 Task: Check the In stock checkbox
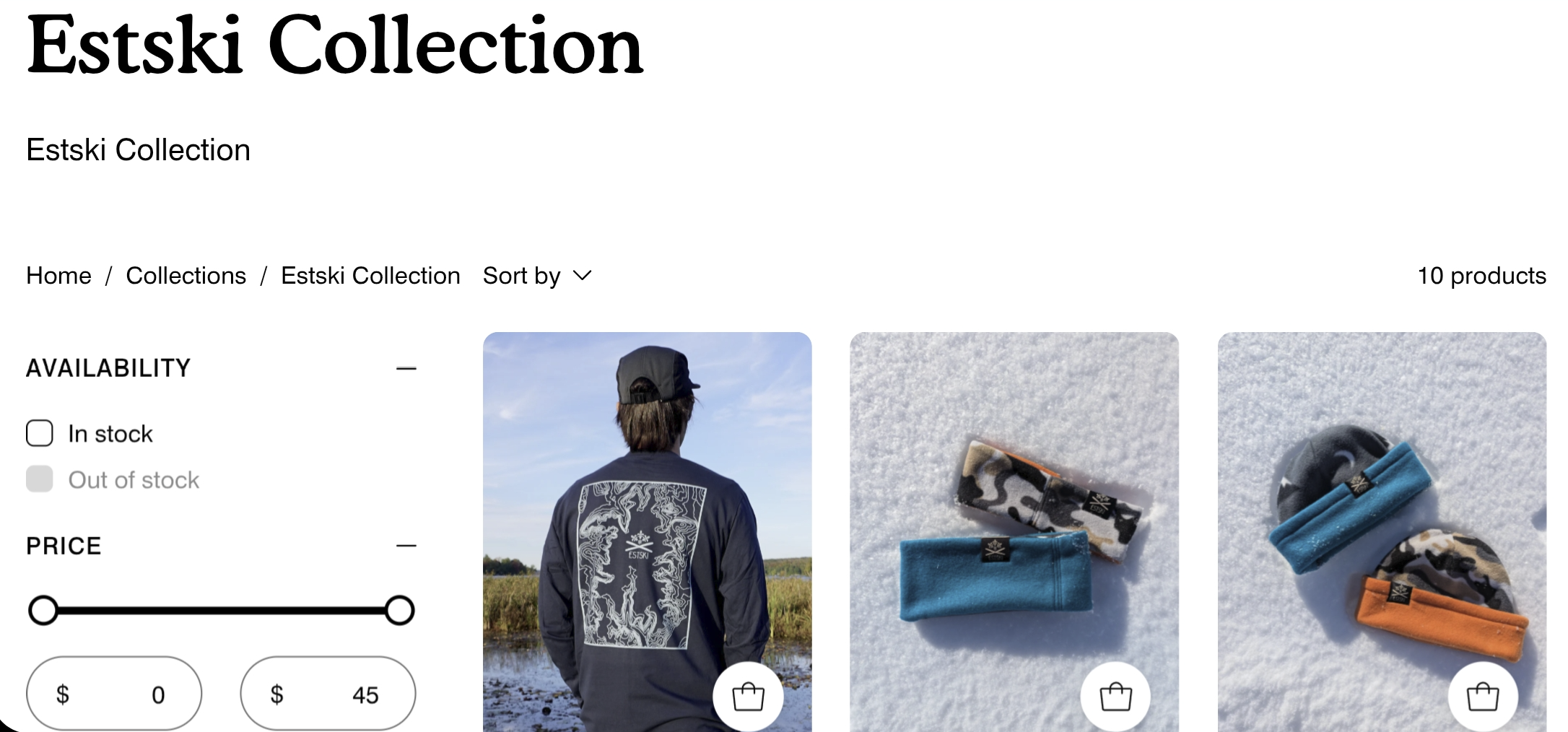(40, 433)
